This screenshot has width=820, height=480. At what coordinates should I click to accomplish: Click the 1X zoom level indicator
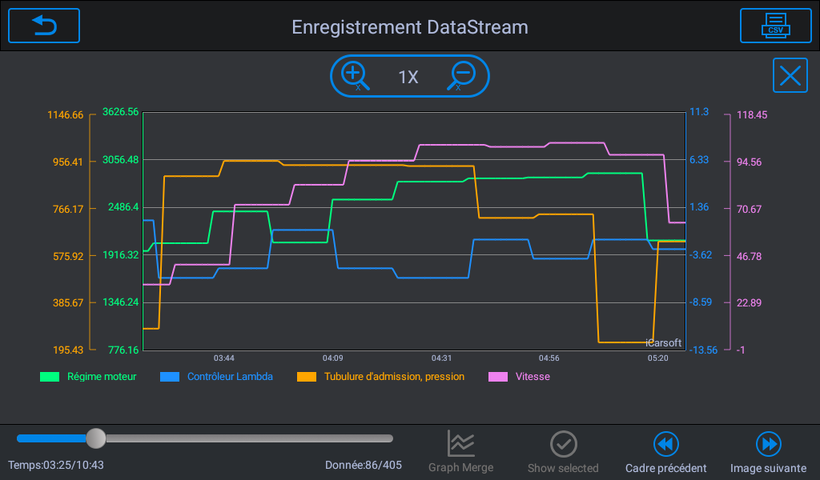pyautogui.click(x=408, y=77)
